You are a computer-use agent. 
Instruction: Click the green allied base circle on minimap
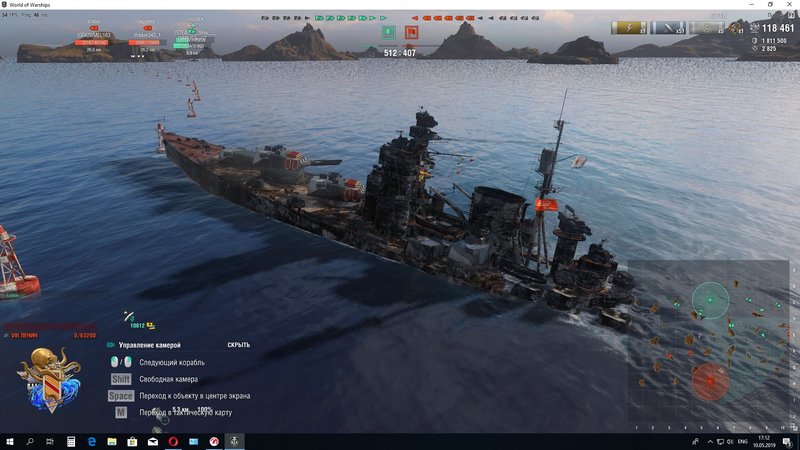pos(710,301)
